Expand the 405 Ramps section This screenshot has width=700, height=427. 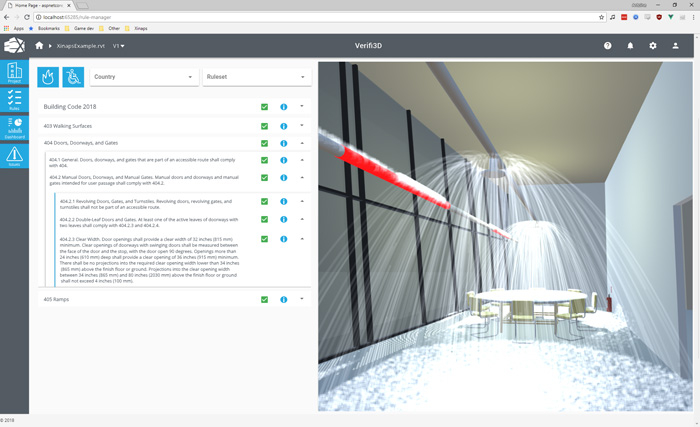coord(302,299)
